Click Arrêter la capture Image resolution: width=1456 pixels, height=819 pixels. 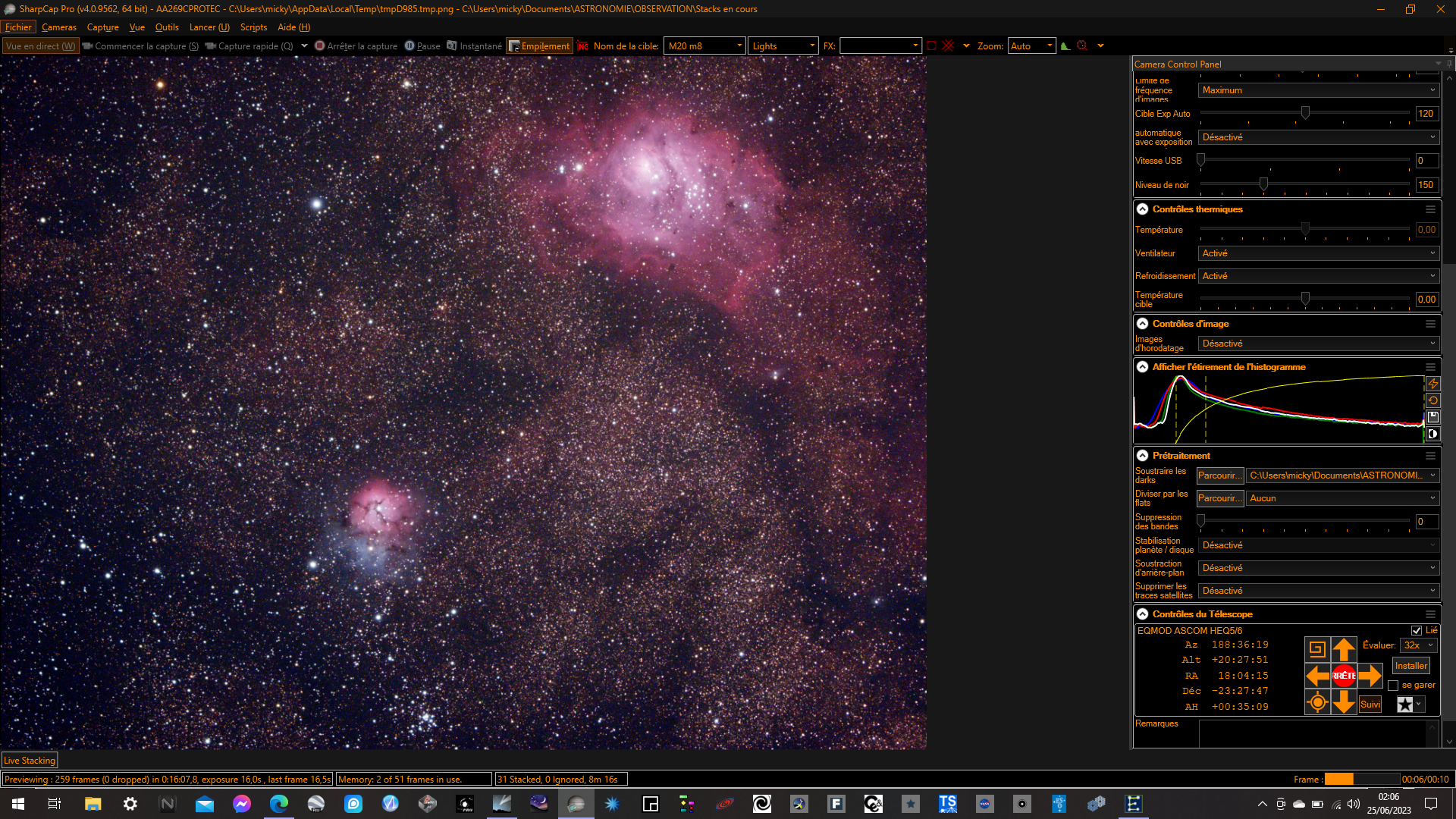click(x=356, y=46)
